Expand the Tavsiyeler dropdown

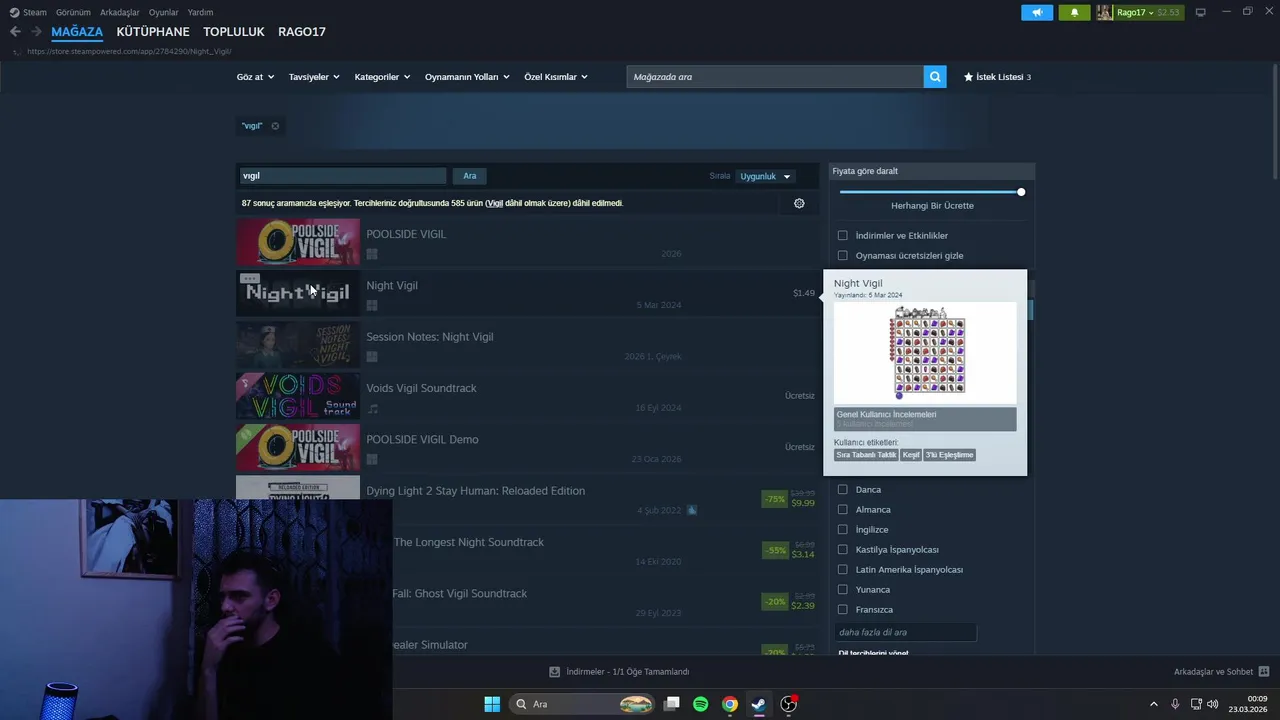click(314, 77)
